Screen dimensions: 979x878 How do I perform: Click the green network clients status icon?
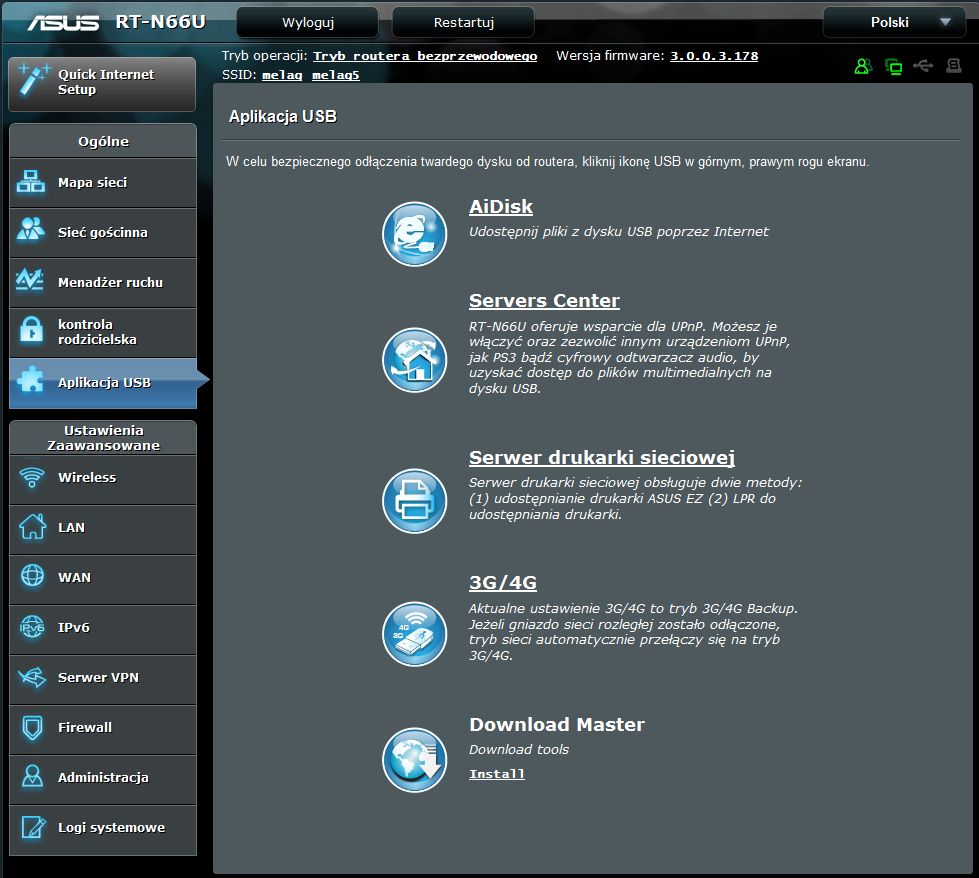click(893, 66)
